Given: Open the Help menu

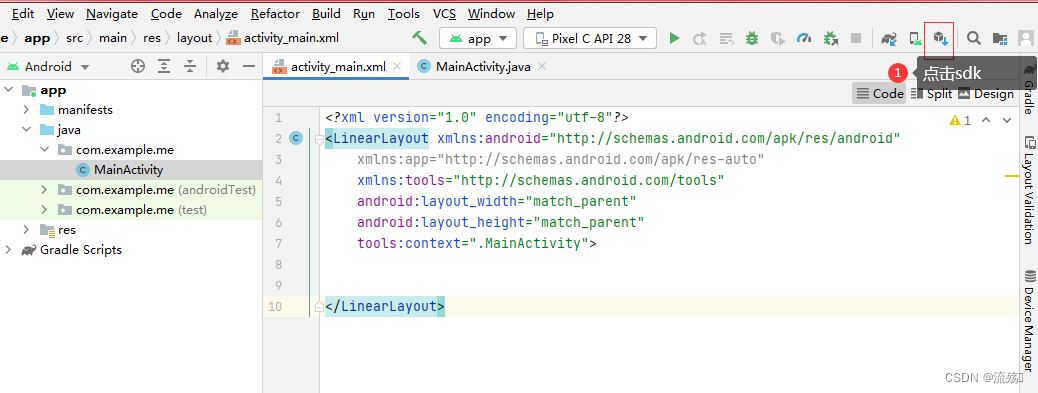Looking at the screenshot, I should pyautogui.click(x=541, y=14).
